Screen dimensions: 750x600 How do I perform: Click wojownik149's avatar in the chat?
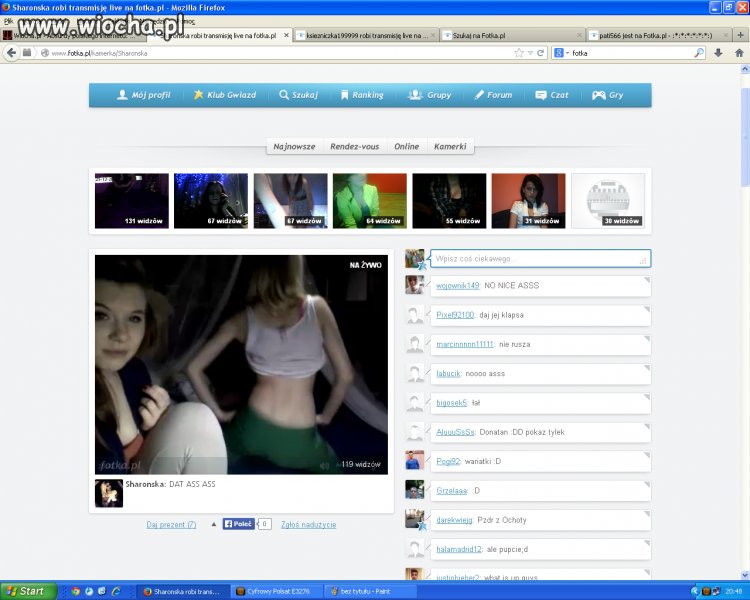[x=414, y=285]
